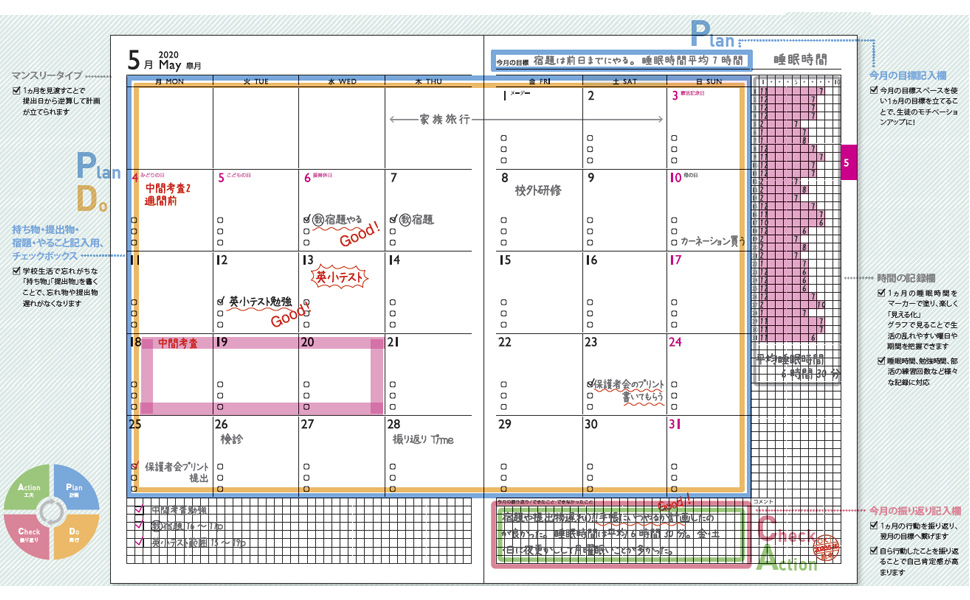This screenshot has height=600, width=970.
Task: Click the large green Action label at bottom right
Action: (x=787, y=559)
